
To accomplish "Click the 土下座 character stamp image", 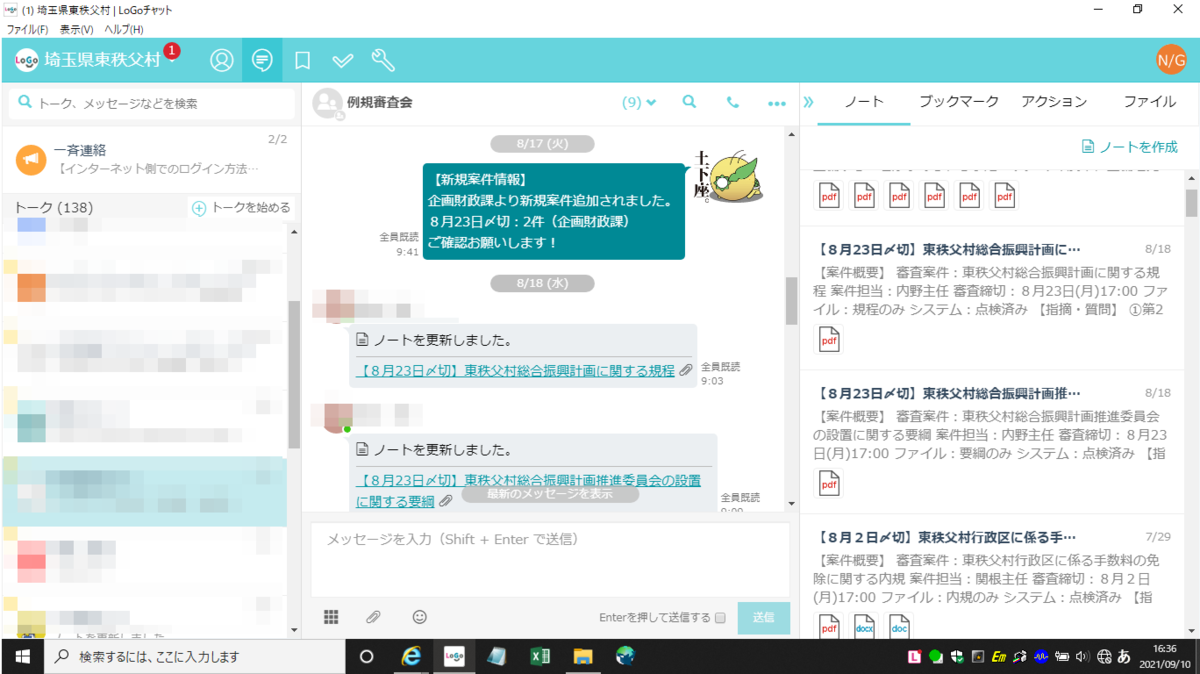I will (x=729, y=176).
